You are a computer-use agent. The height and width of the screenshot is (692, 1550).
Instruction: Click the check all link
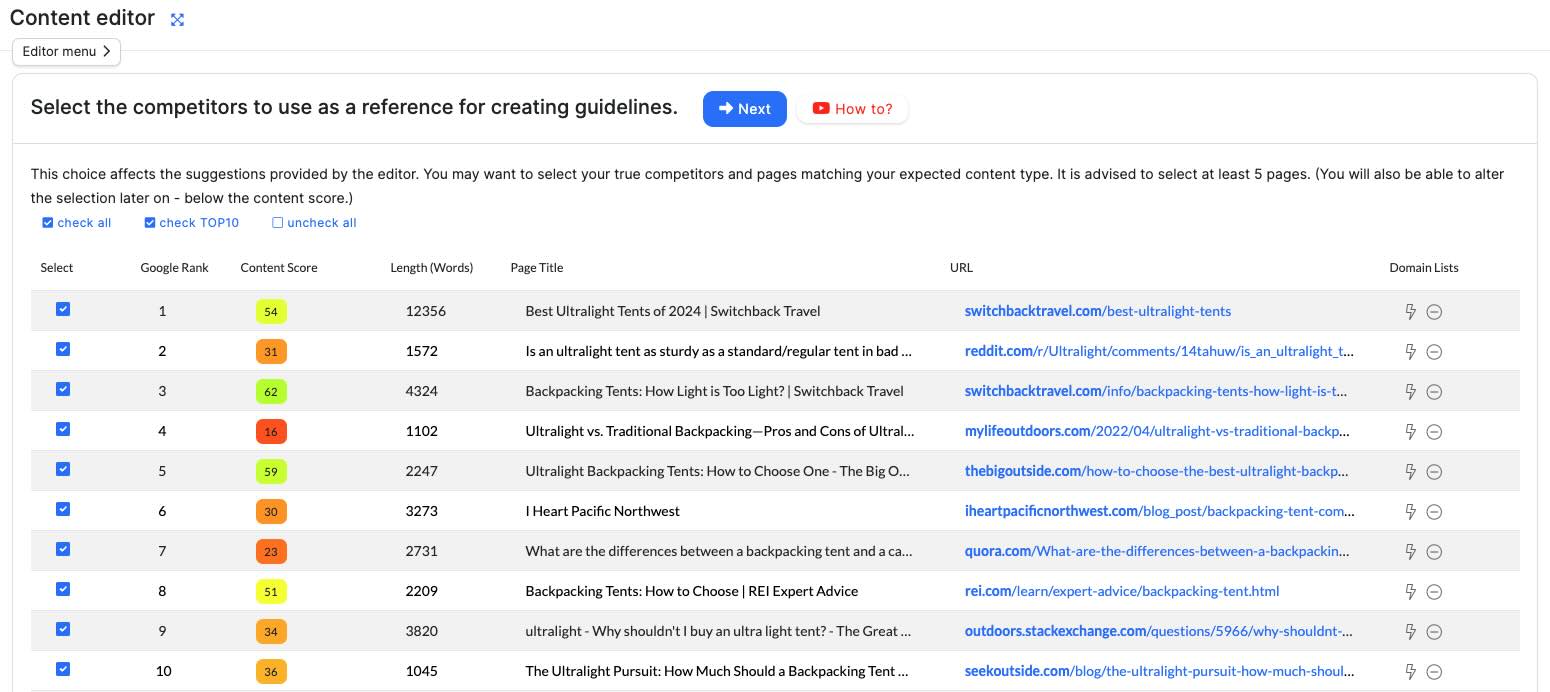77,223
